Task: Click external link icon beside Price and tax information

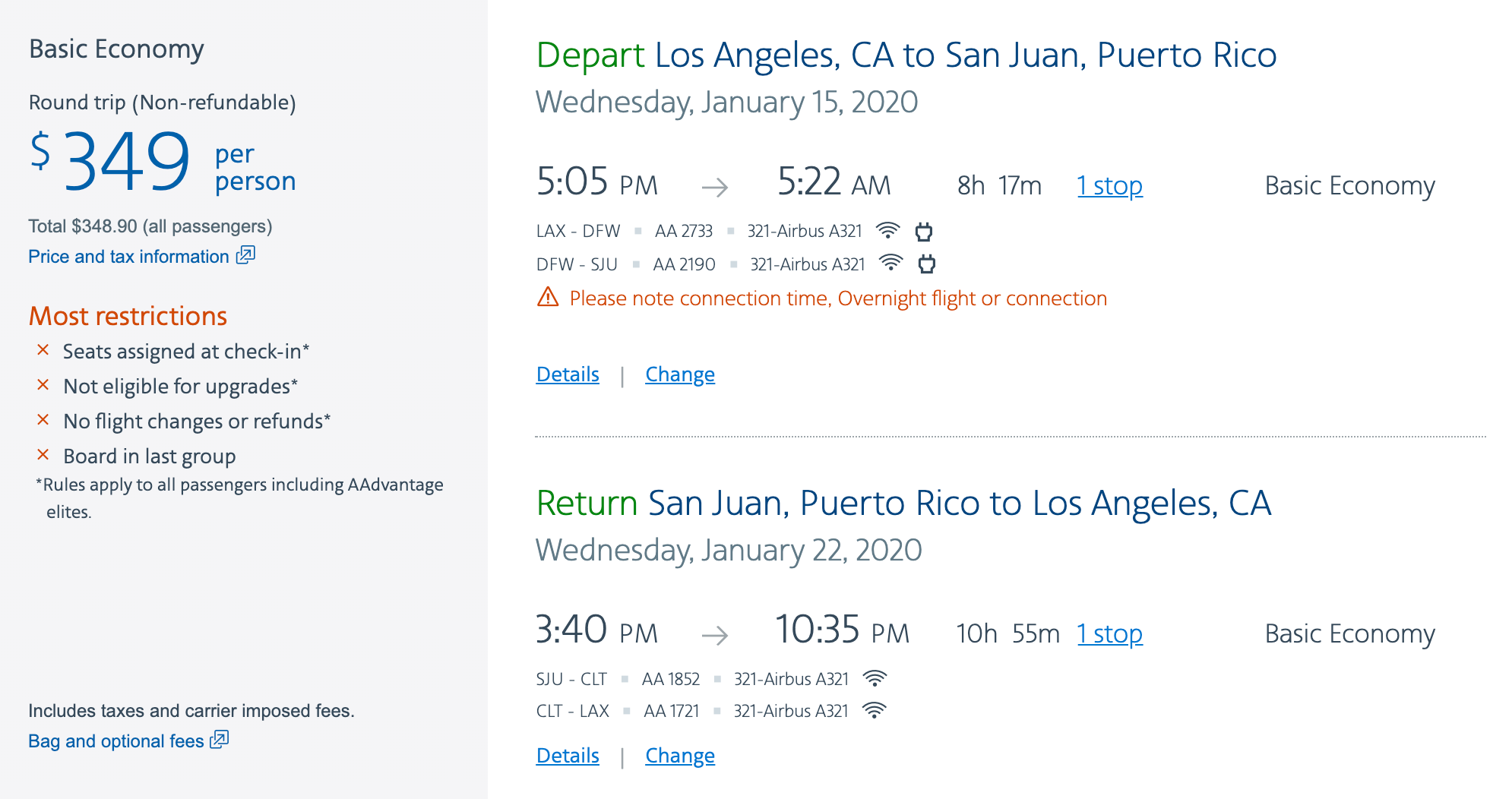Action: pyautogui.click(x=245, y=255)
